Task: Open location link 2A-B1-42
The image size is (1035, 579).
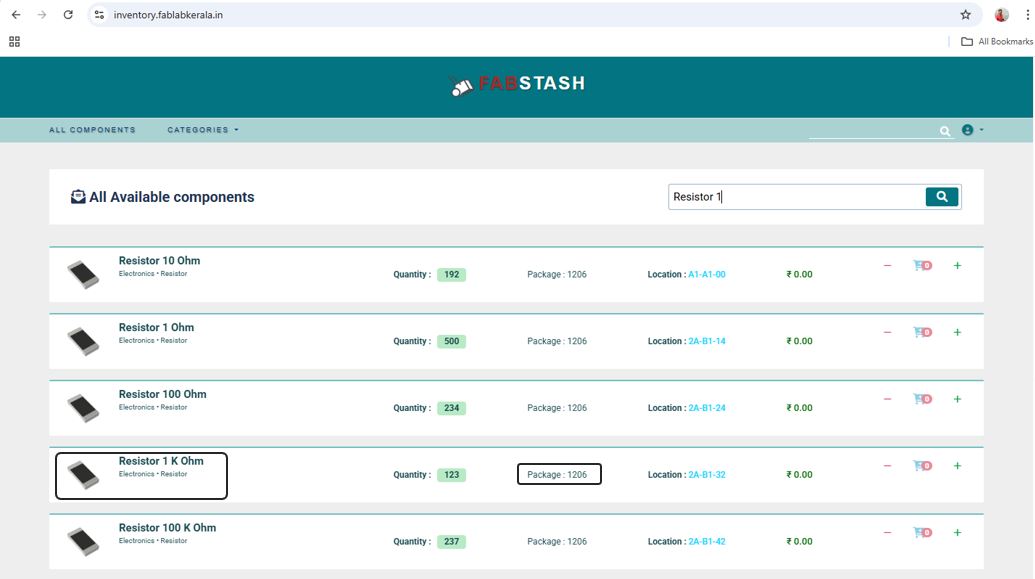Action: pos(706,541)
